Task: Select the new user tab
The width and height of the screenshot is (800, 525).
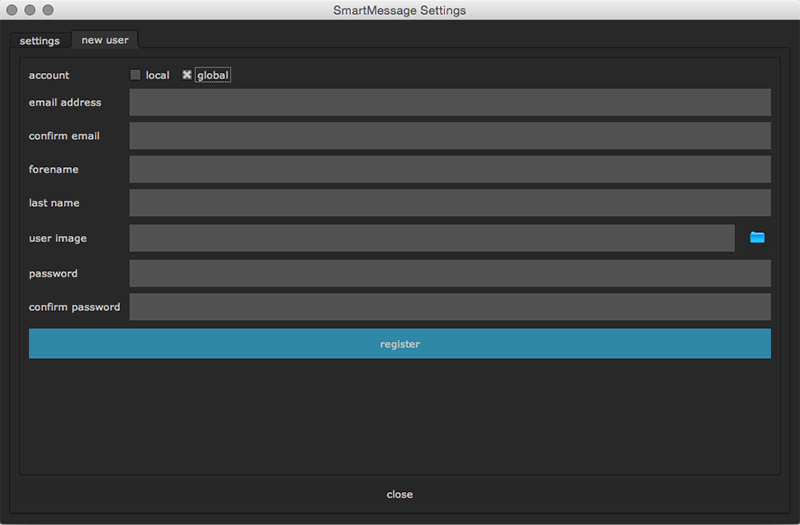Action: point(105,41)
